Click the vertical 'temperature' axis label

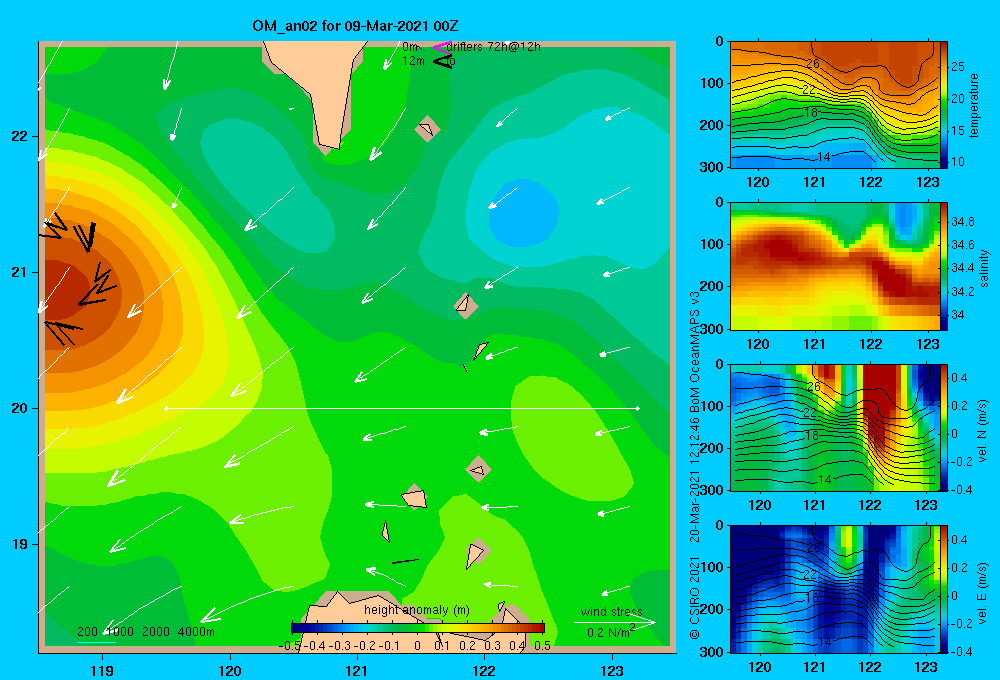click(x=974, y=105)
